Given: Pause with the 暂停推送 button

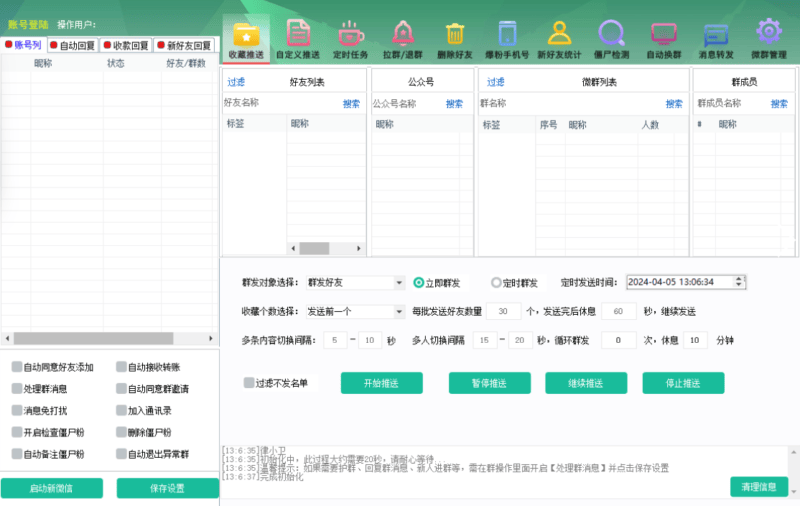Looking at the screenshot, I should click(489, 383).
